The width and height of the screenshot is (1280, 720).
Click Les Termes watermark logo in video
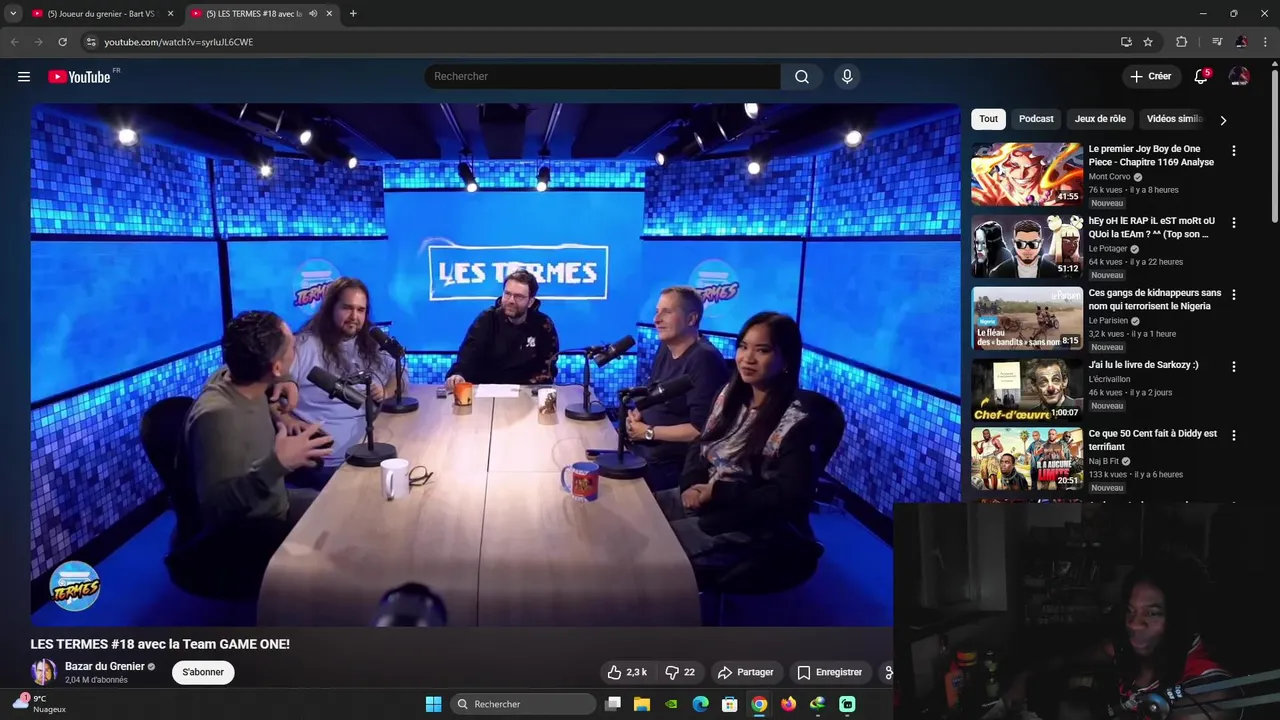pyautogui.click(x=75, y=587)
